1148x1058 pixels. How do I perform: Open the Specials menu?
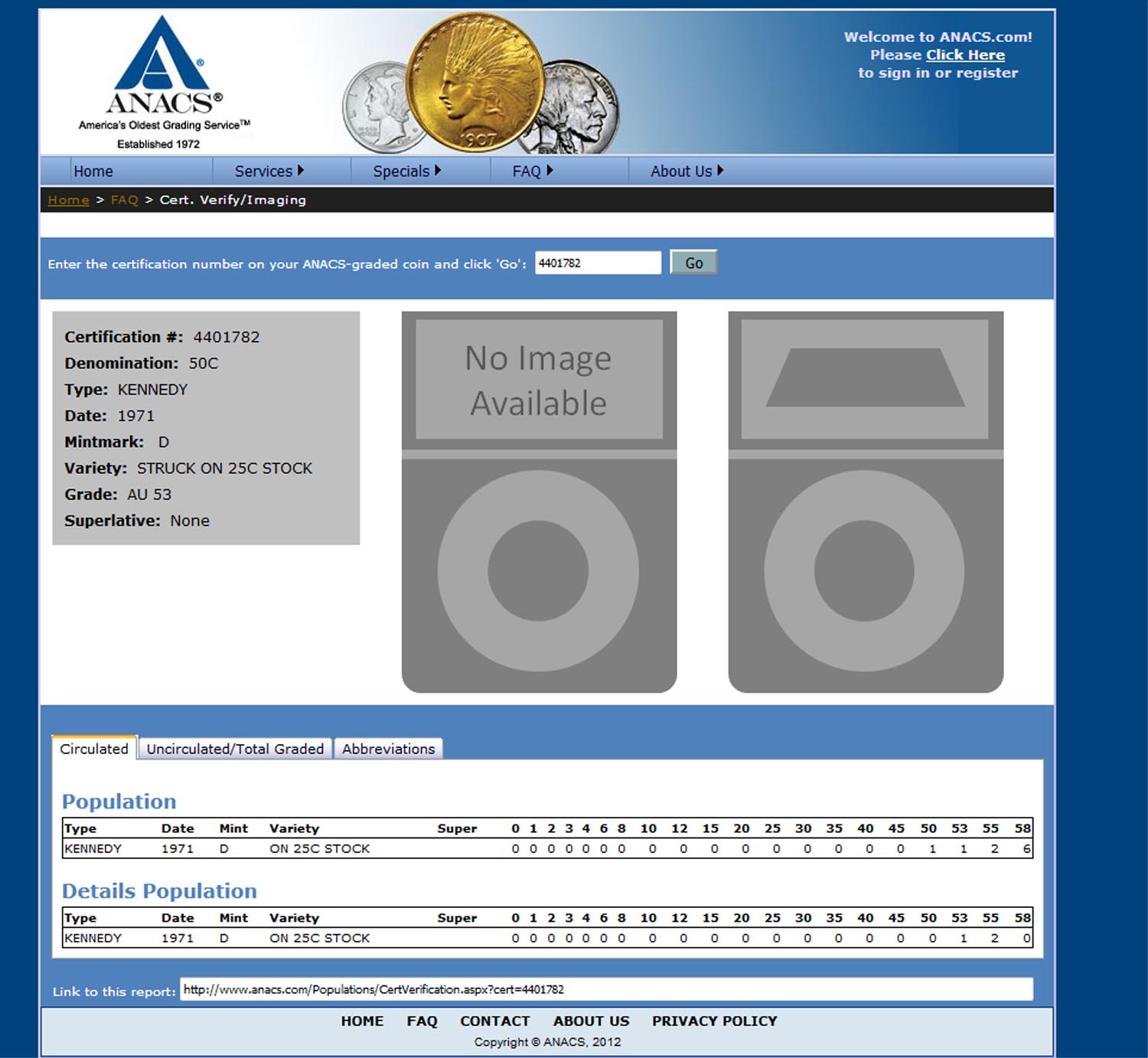[401, 171]
